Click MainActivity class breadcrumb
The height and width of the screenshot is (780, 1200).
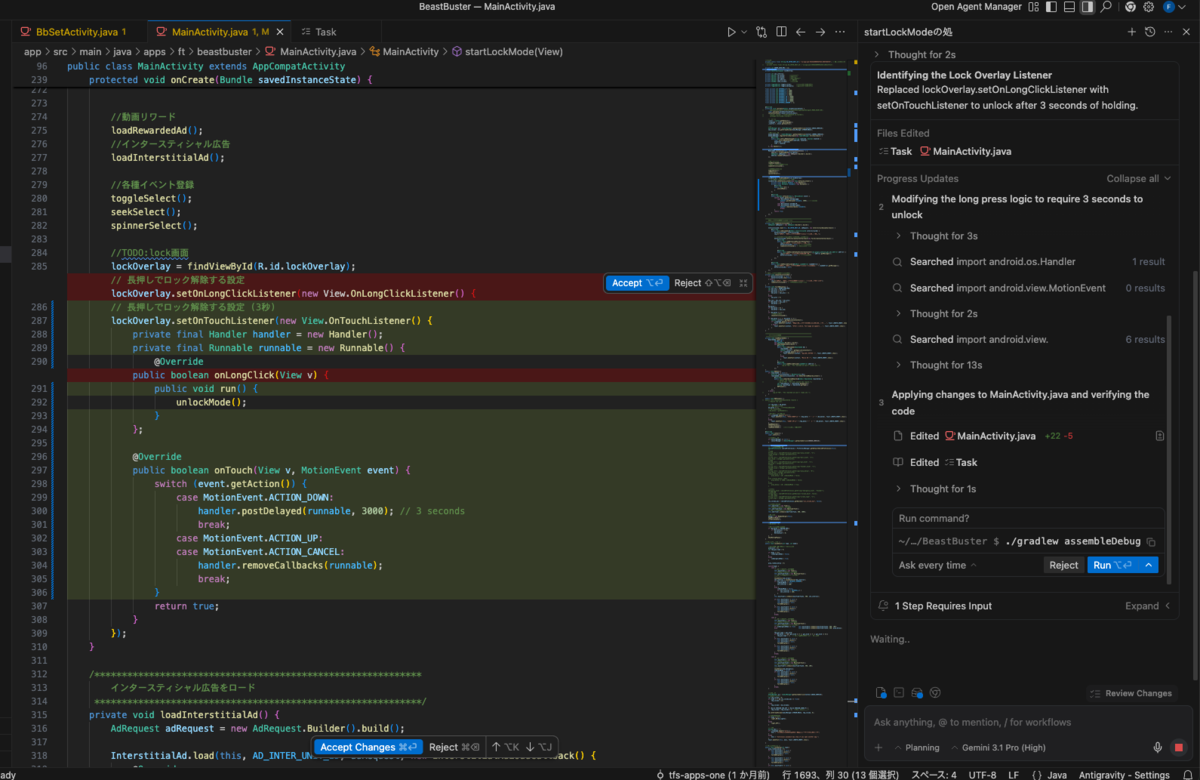pos(404,51)
